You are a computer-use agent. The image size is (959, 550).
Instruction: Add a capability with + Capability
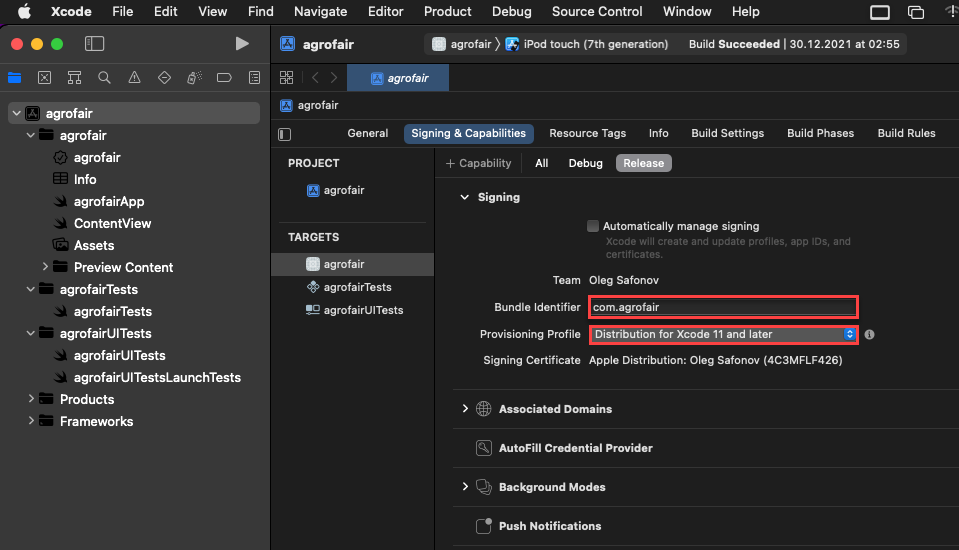[478, 163]
